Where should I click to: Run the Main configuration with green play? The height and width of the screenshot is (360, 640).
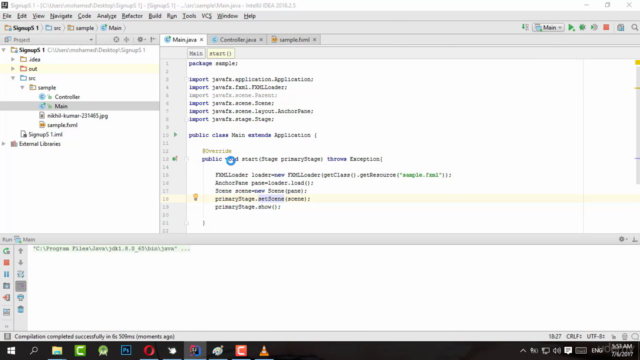click(x=571, y=27)
